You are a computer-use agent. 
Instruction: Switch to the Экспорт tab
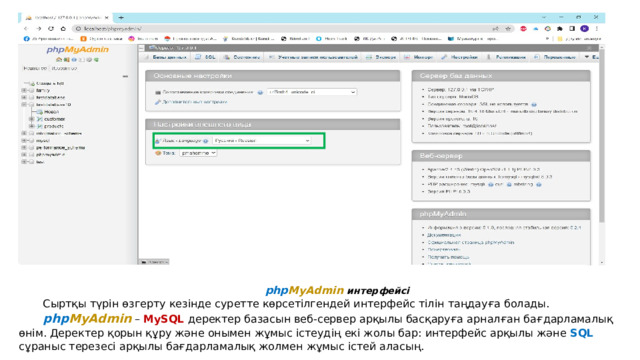(381, 57)
